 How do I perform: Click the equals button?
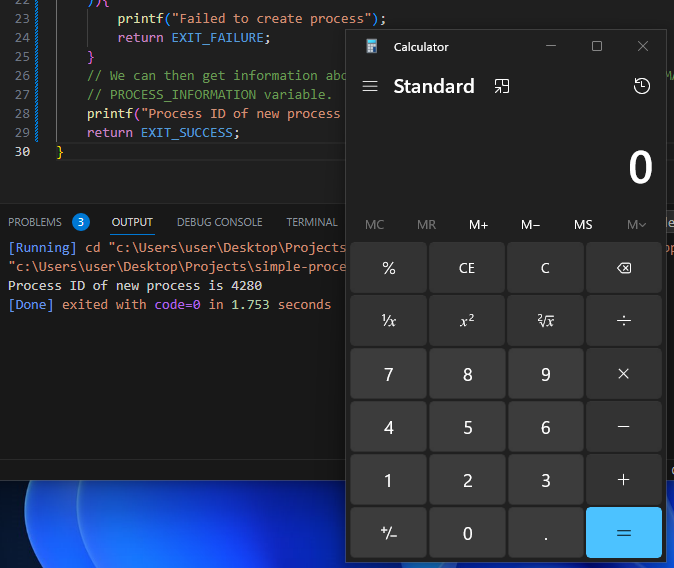(624, 533)
